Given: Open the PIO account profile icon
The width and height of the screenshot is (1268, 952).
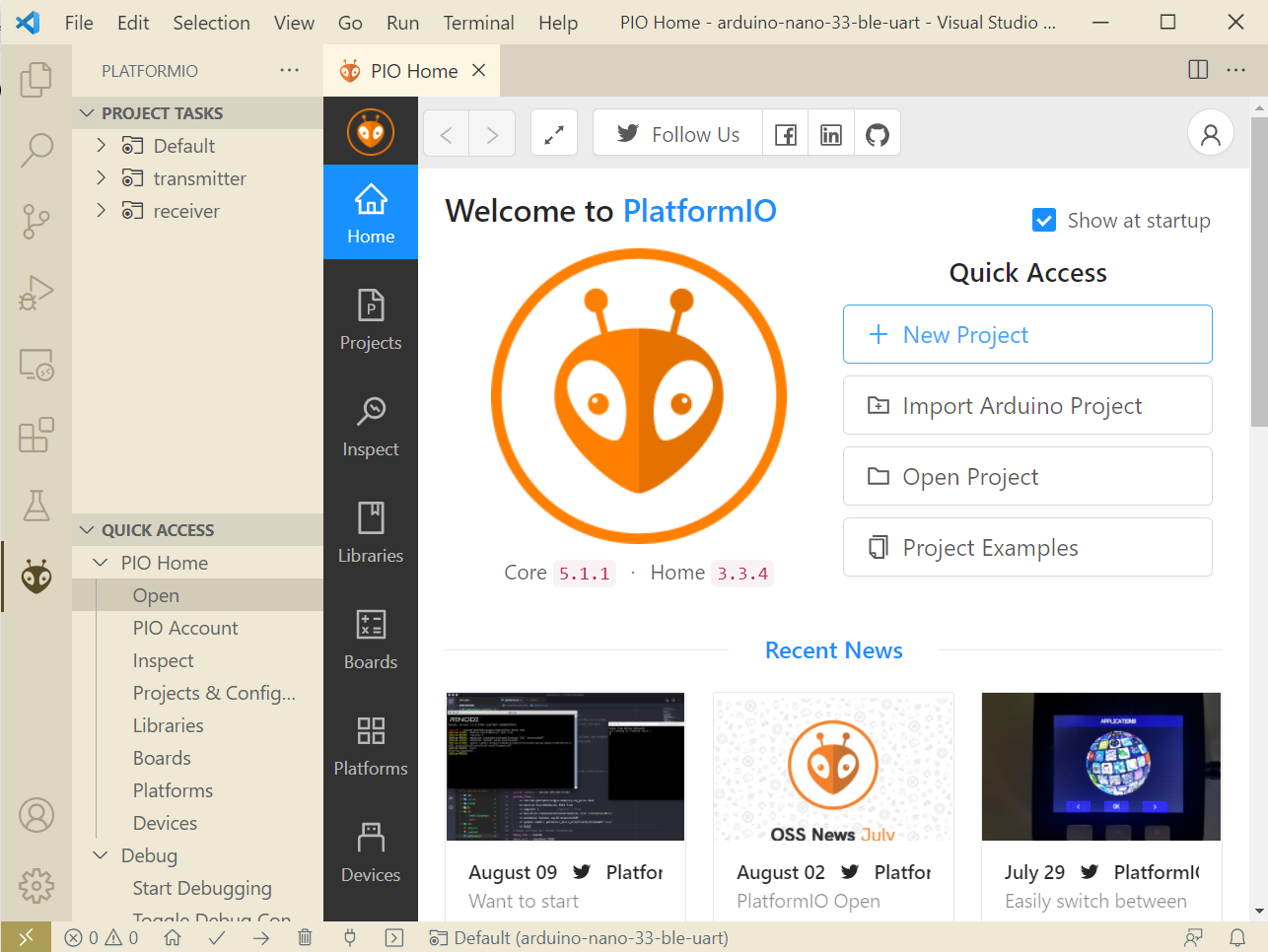Looking at the screenshot, I should 1211,134.
